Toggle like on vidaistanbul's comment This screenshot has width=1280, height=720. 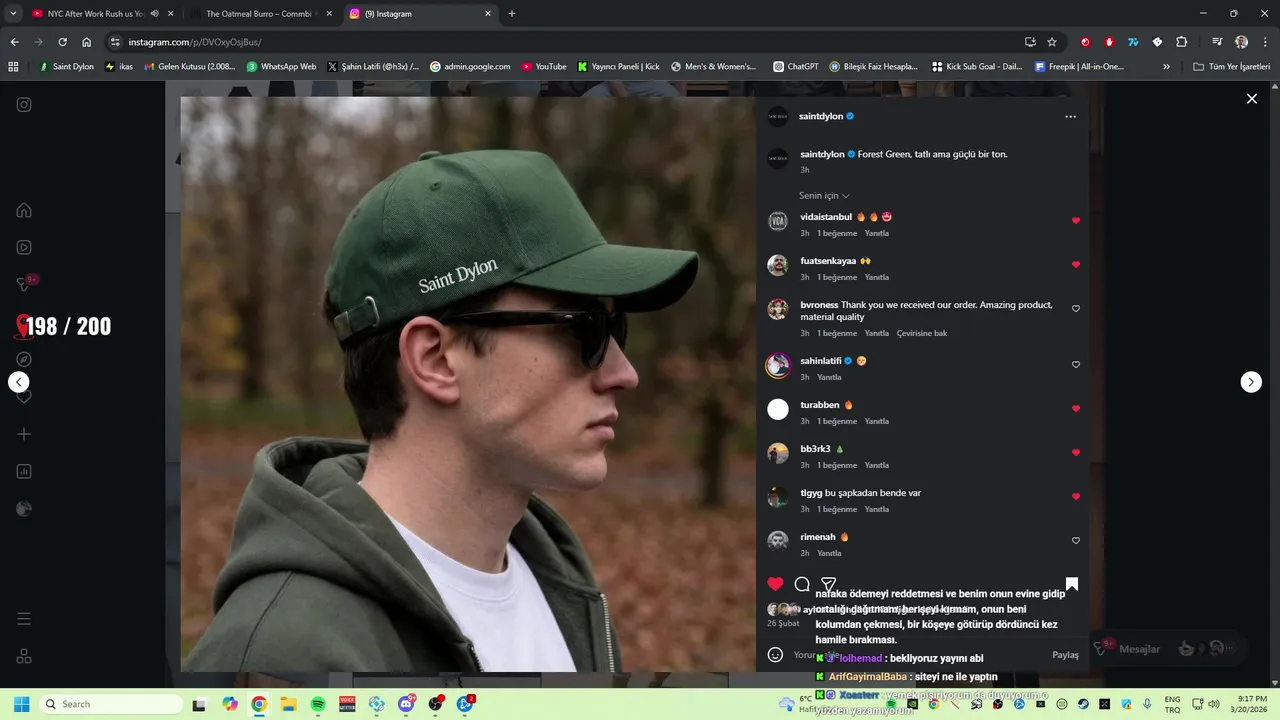[1076, 220]
